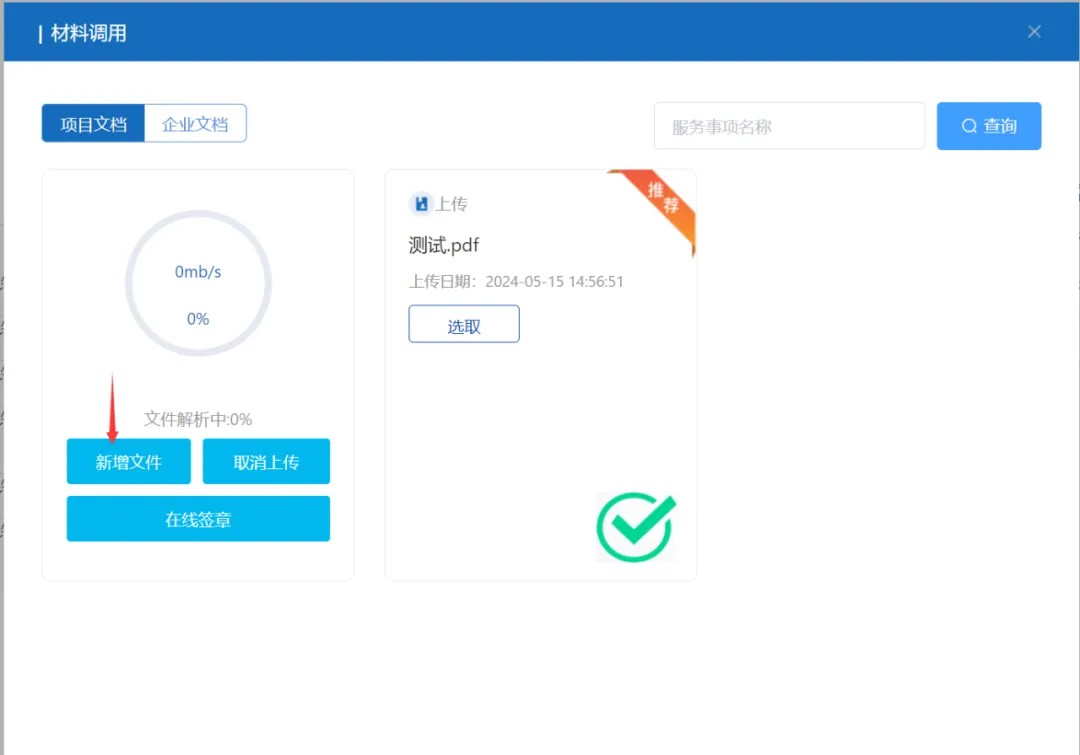Click the 新增文件 button
Image resolution: width=1080 pixels, height=755 pixels.
(128, 462)
